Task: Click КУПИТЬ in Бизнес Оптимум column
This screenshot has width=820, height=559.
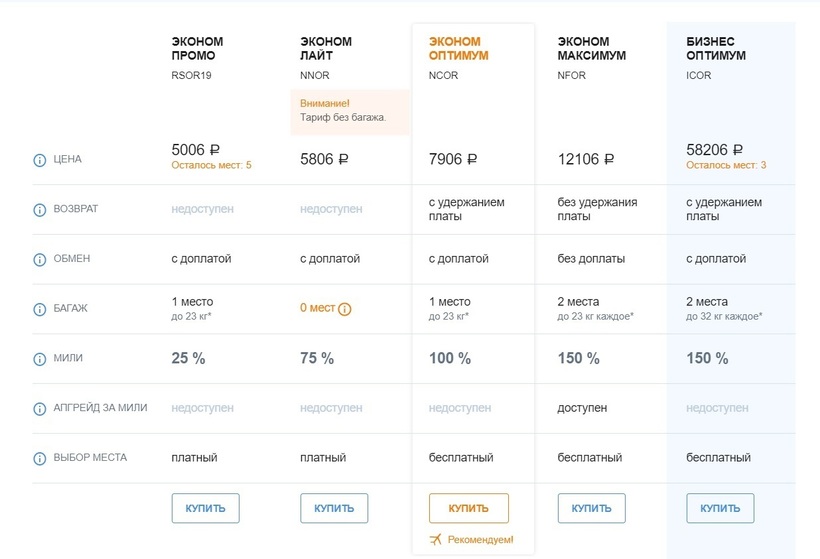Action: (x=720, y=508)
